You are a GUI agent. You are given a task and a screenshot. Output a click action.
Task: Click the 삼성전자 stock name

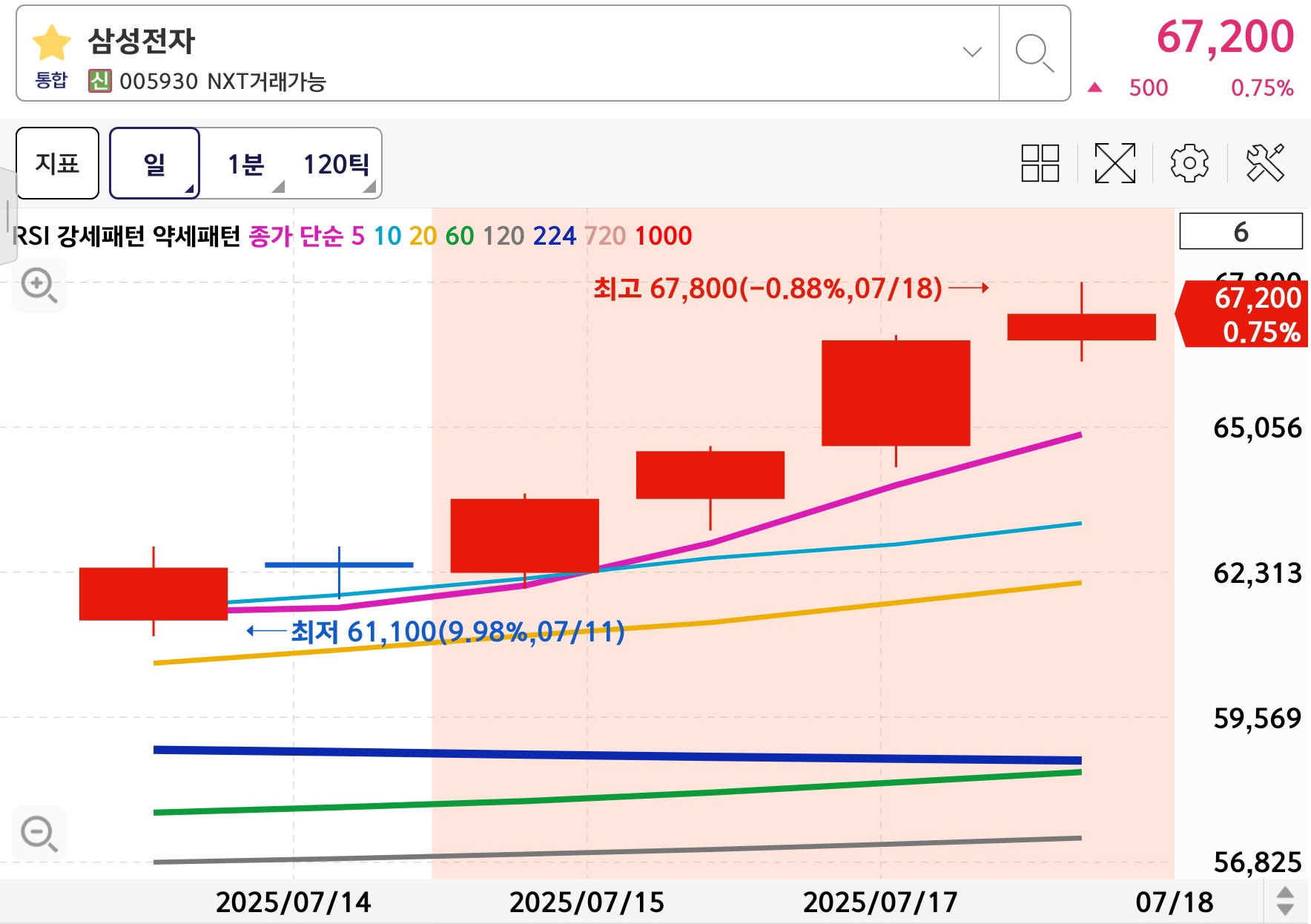point(142,40)
